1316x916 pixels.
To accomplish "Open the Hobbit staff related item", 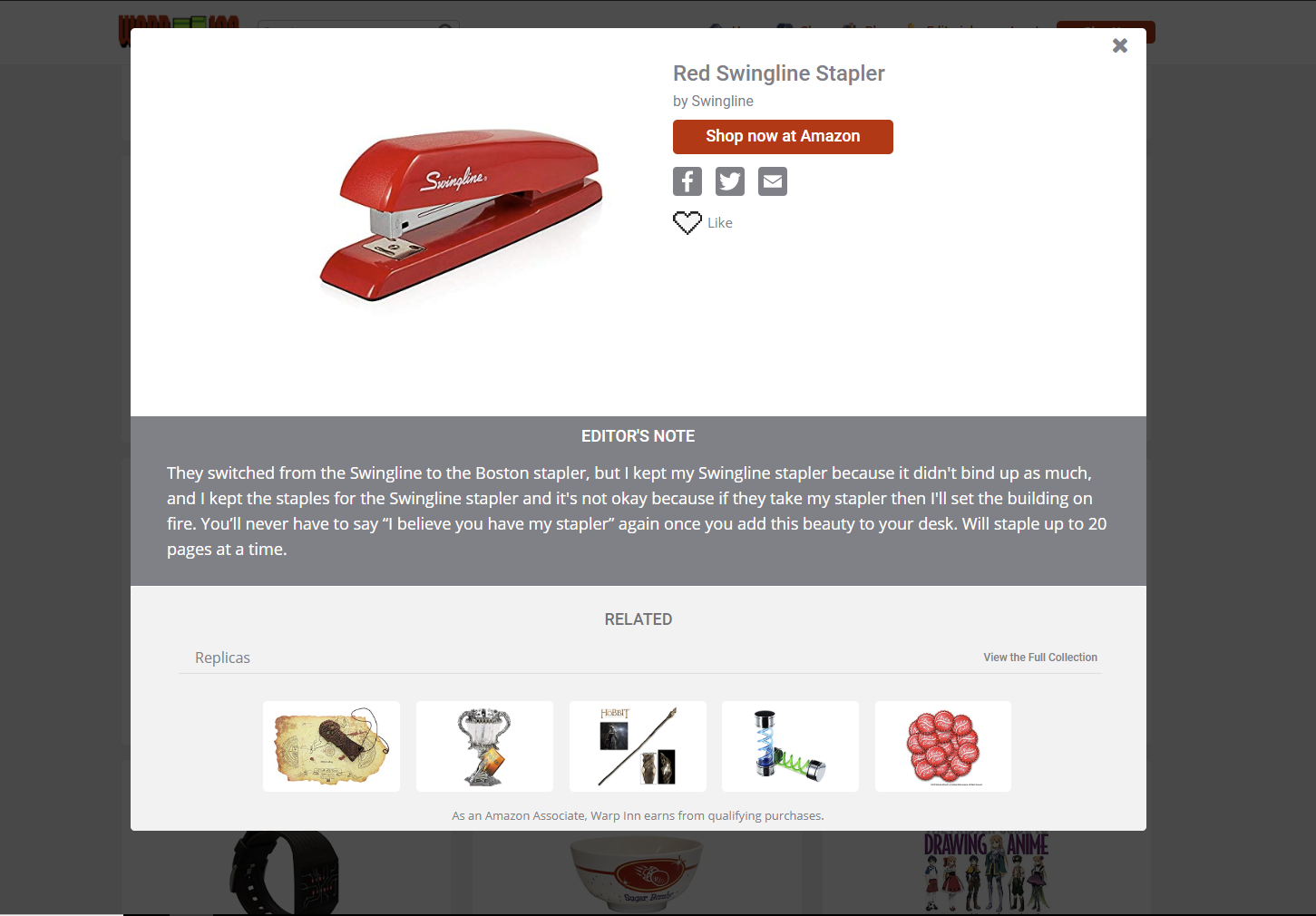I will point(638,746).
